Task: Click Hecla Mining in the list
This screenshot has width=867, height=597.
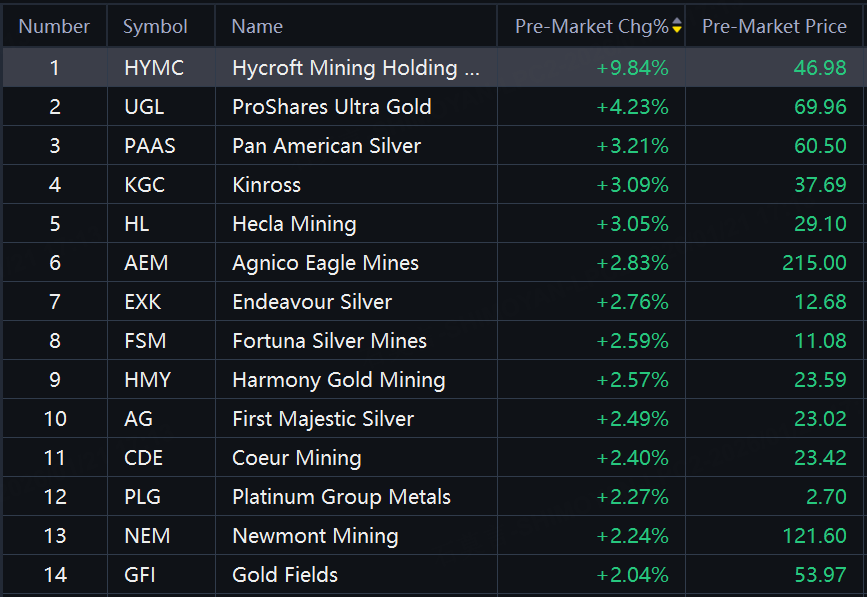Action: (294, 224)
